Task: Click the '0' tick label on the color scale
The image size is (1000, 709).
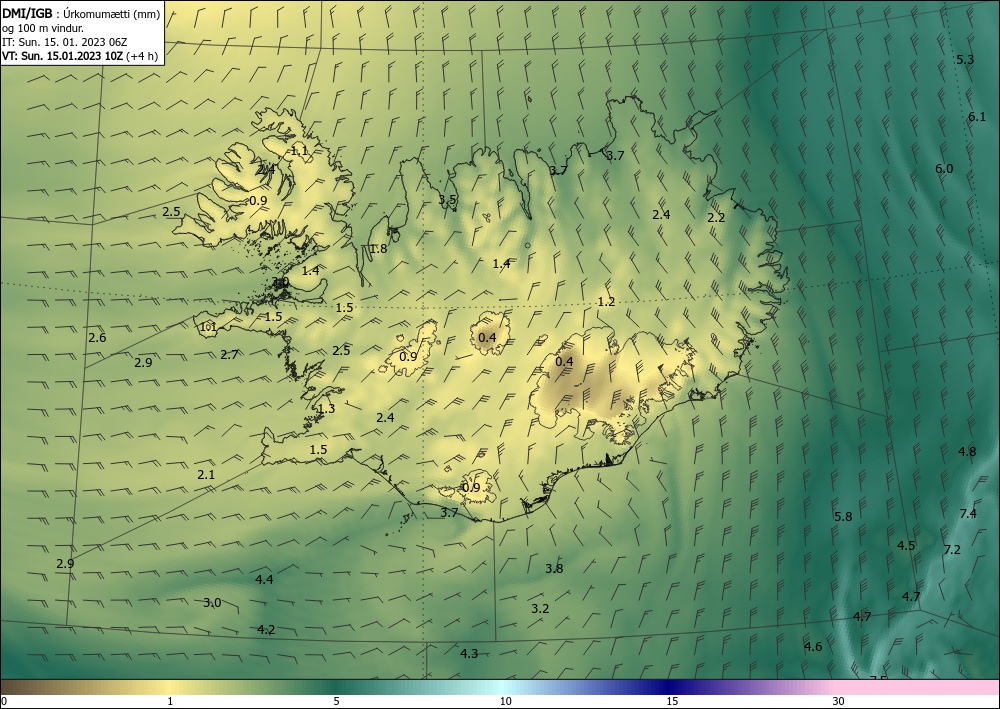Action: pos(4,701)
